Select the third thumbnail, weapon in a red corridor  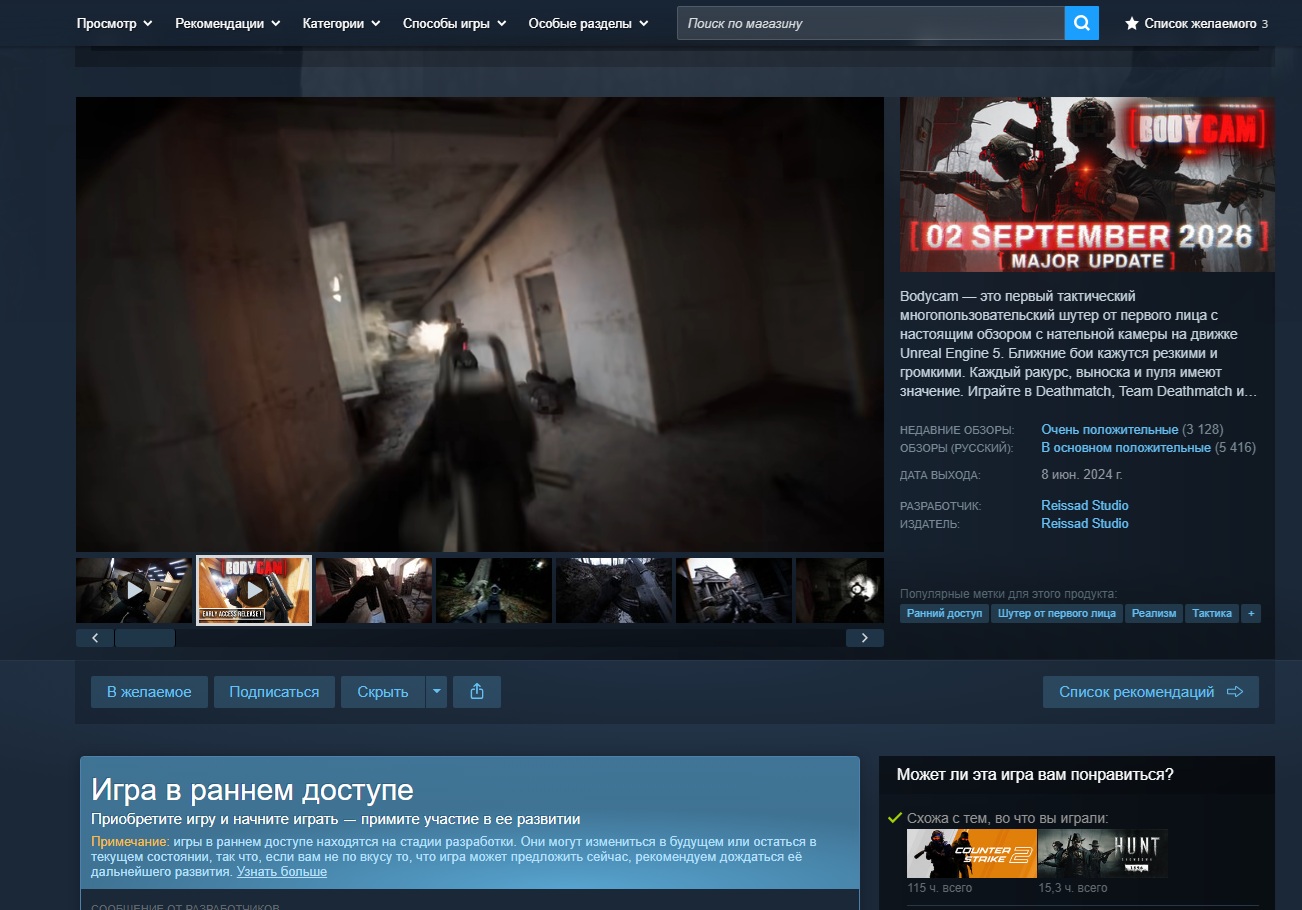coord(374,590)
